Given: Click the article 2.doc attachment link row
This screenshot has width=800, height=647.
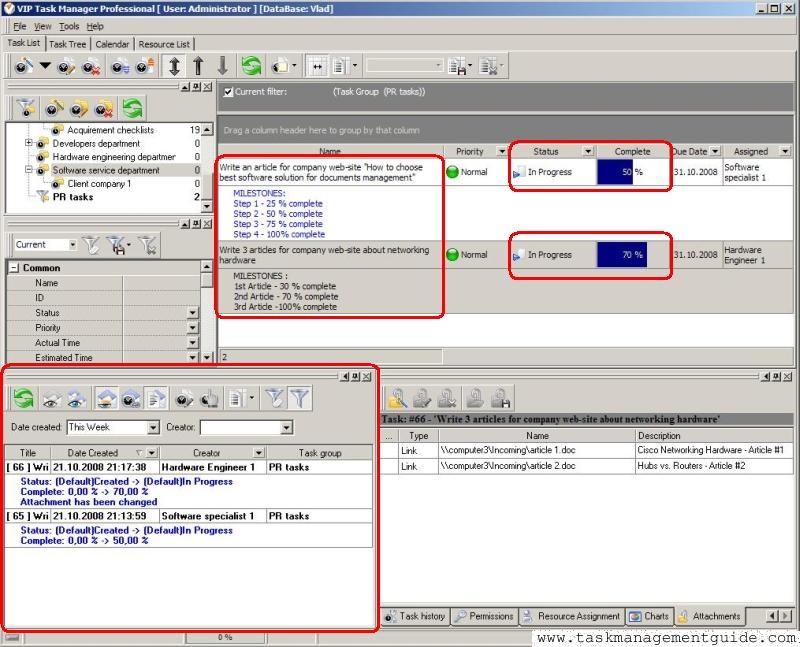Looking at the screenshot, I should tap(587, 466).
